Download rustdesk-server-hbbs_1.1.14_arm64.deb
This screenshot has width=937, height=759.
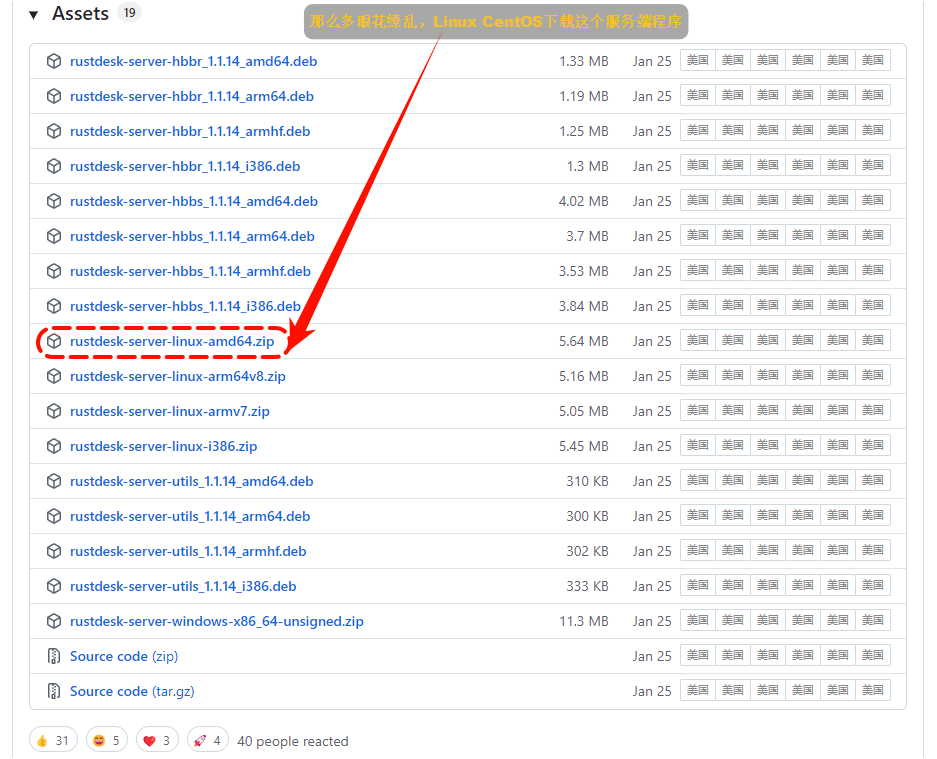pos(192,236)
